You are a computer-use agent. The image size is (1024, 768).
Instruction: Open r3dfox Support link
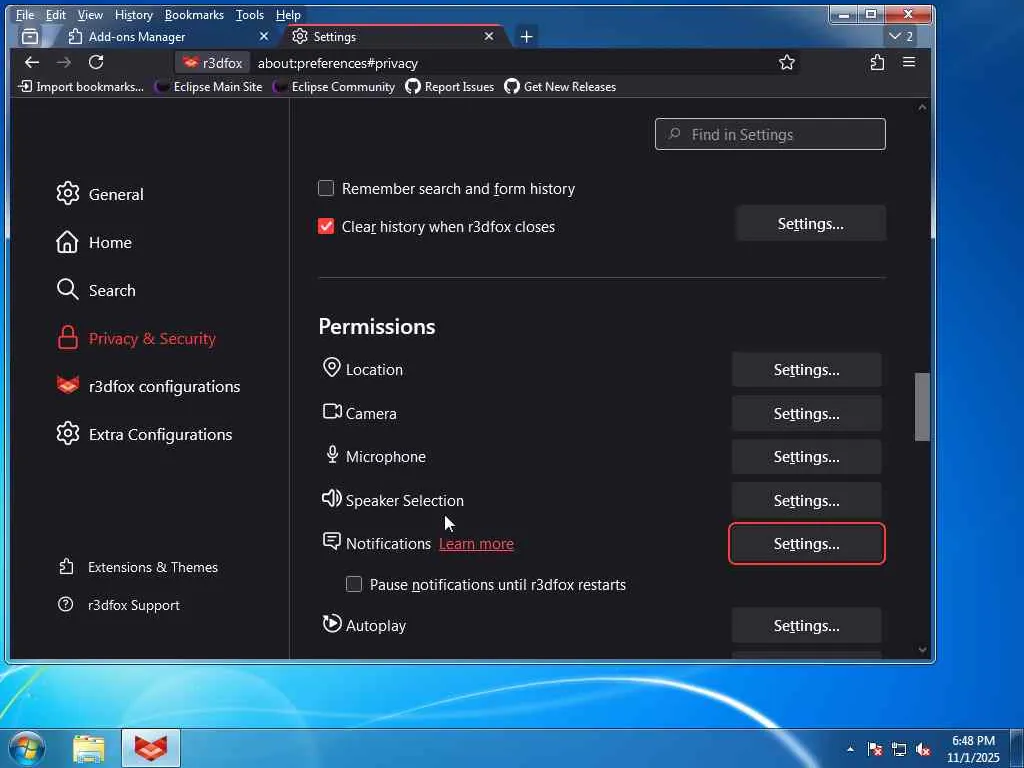point(119,605)
